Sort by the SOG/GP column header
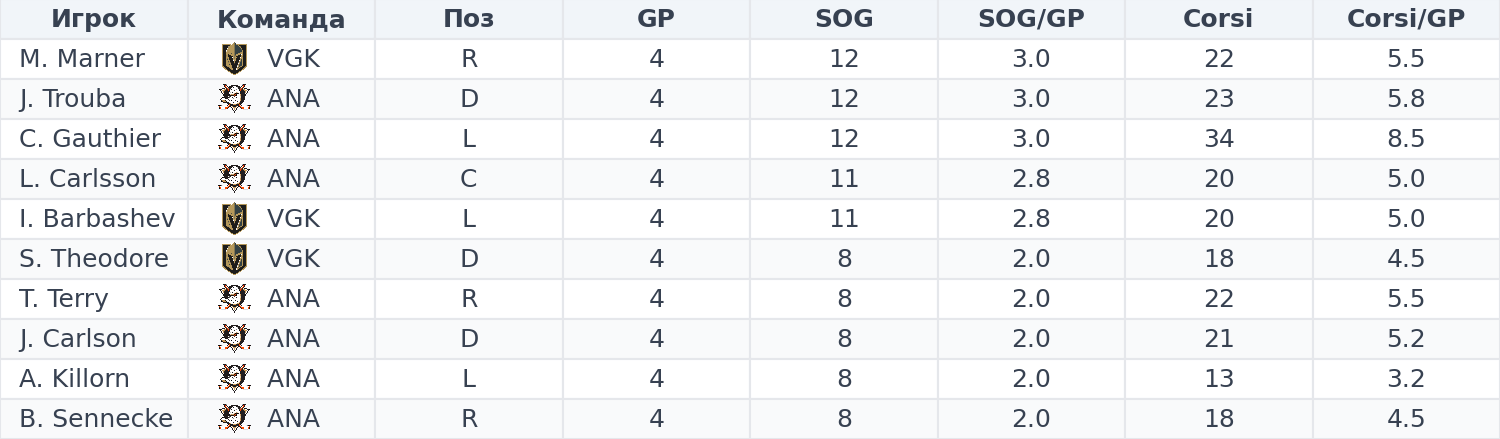Image resolution: width=1500 pixels, height=439 pixels. (x=1031, y=19)
